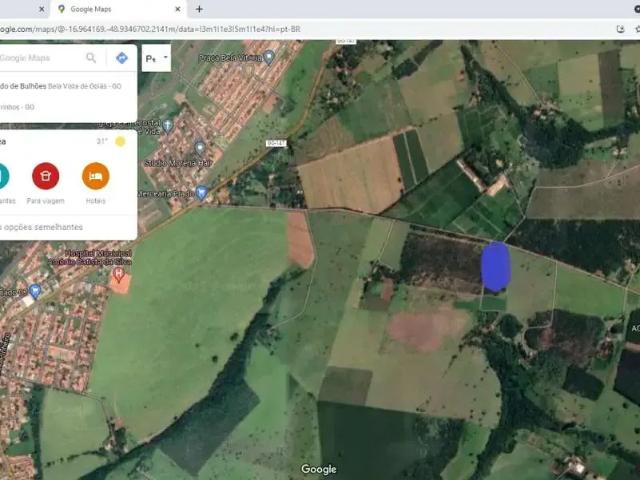
Task: Open the 'opções semelhantes' link
Action: 41,227
